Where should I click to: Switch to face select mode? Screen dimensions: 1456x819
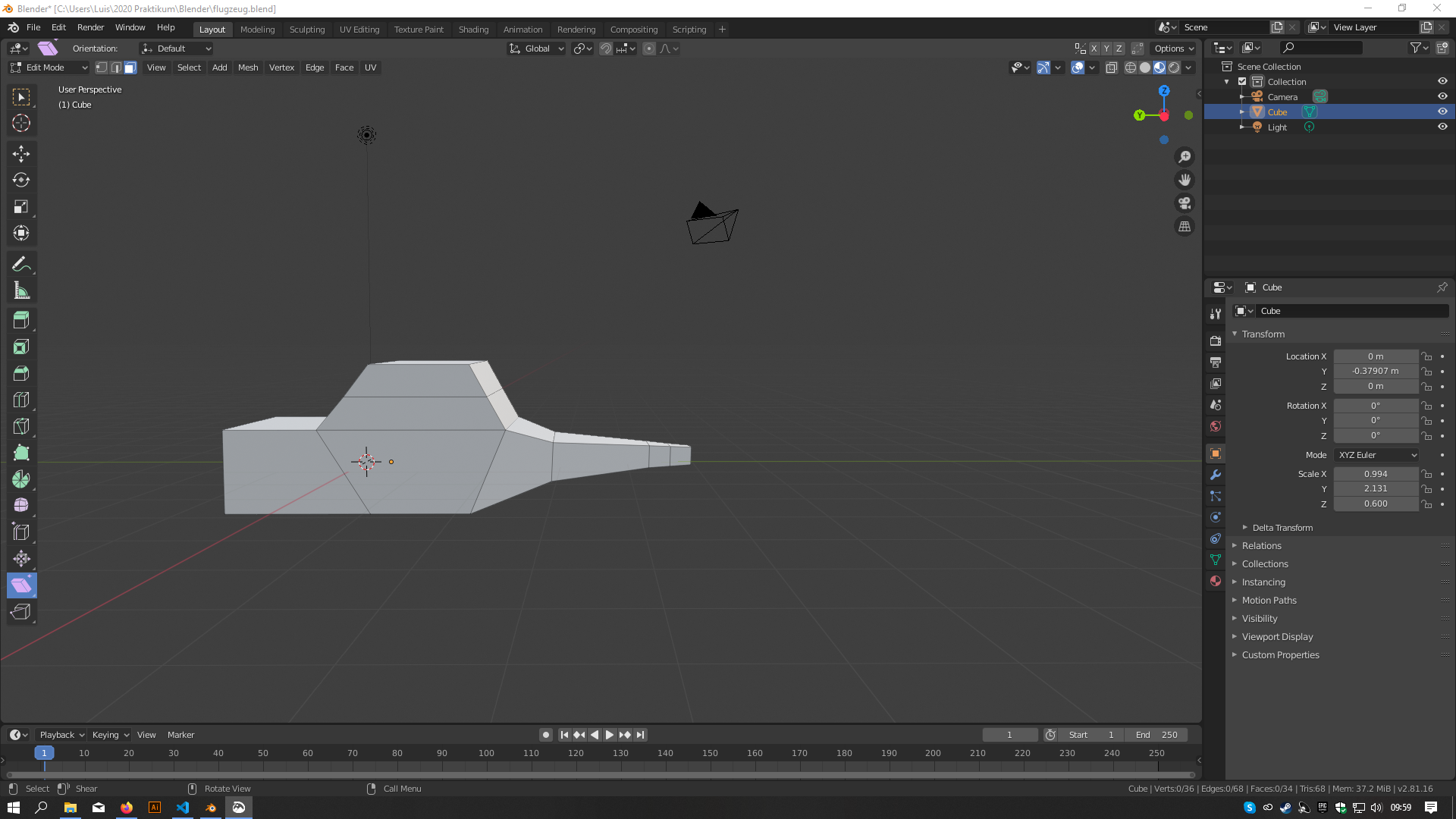click(x=130, y=67)
